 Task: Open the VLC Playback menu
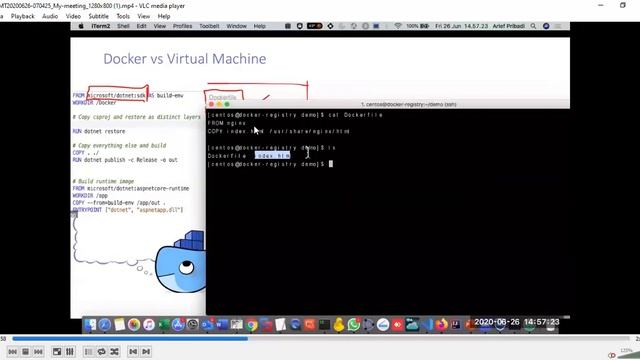pos(22,16)
